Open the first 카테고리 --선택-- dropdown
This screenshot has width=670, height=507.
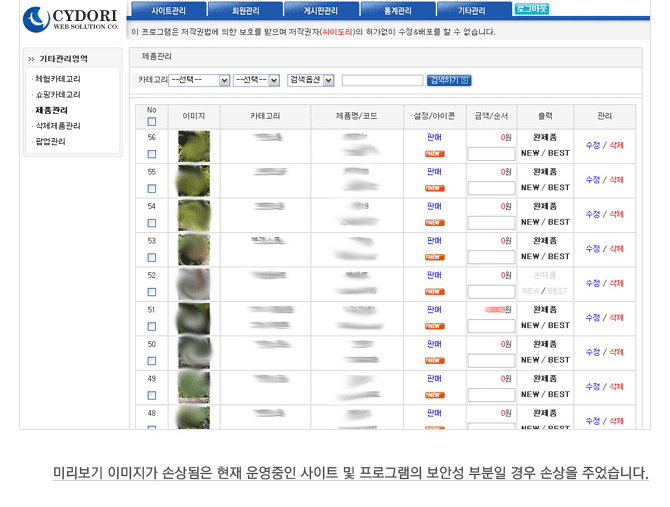[199, 80]
